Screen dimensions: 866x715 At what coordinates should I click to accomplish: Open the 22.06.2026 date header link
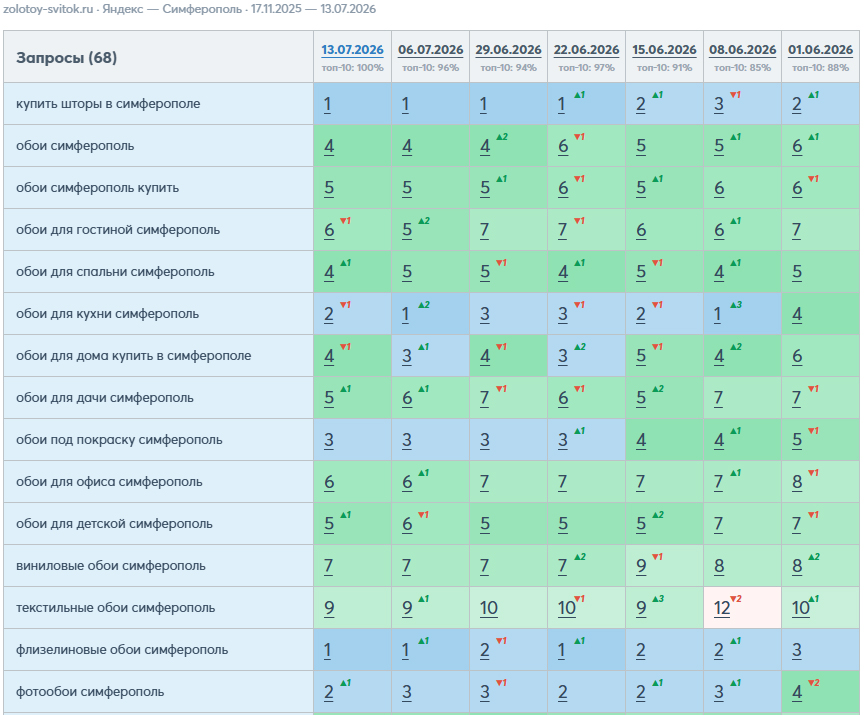(x=586, y=50)
